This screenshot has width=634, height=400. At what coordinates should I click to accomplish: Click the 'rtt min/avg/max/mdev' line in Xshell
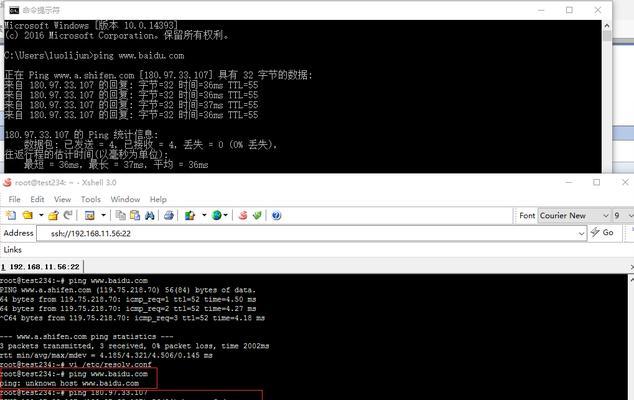[x=106, y=355]
